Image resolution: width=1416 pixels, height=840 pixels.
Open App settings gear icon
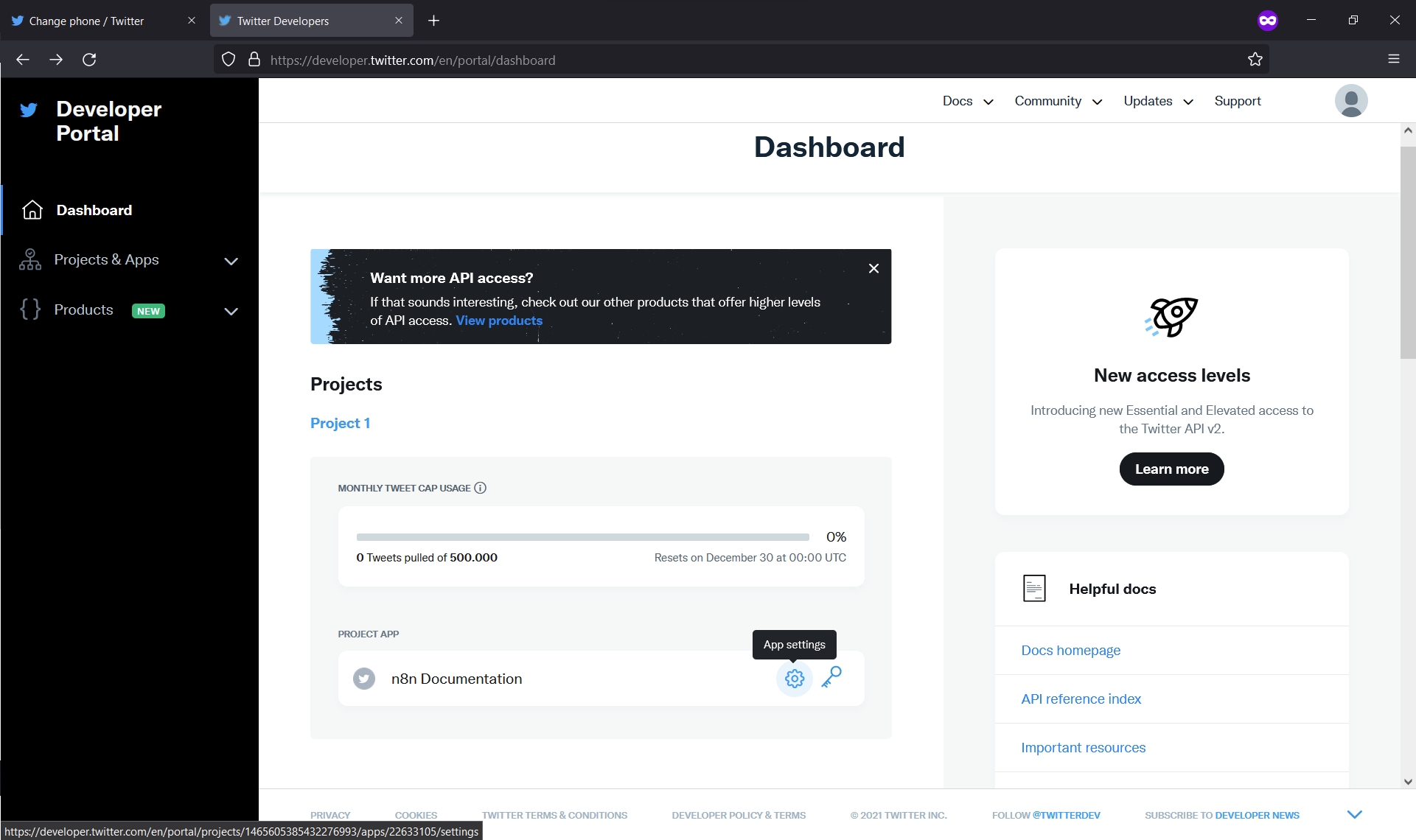(794, 678)
